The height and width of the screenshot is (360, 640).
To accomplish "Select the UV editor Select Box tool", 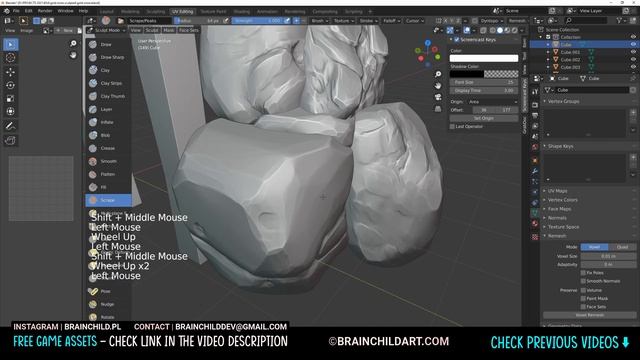I will pyautogui.click(x=11, y=44).
